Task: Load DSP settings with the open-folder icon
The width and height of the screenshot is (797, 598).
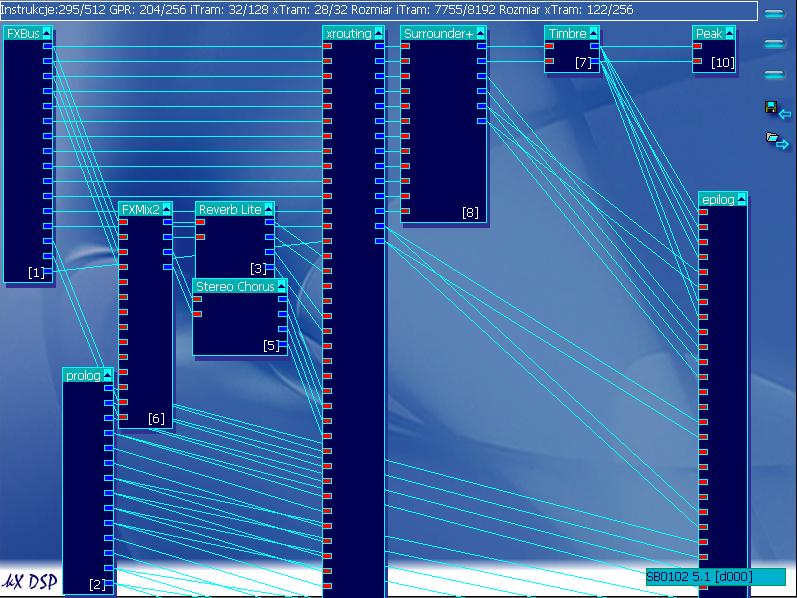Action: (777, 140)
